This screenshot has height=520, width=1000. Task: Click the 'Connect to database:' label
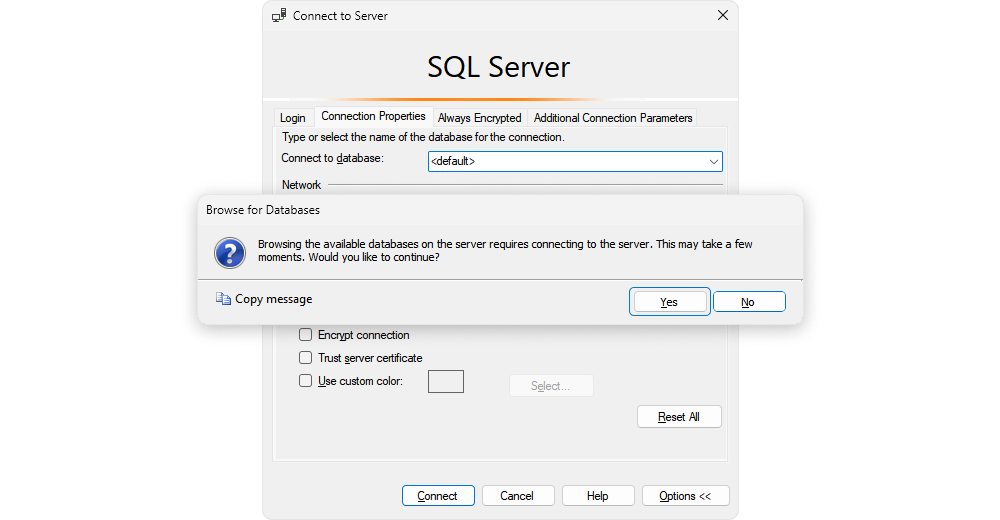332,158
